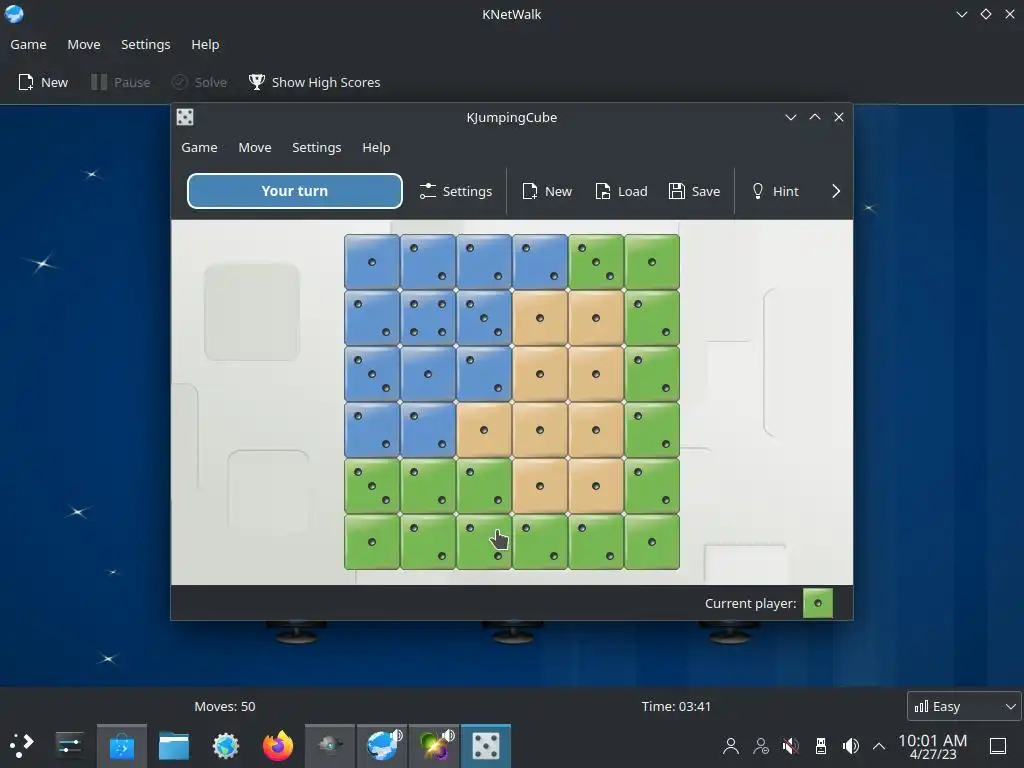Click the green one-dot cube in top-right corner
This screenshot has height=768, width=1024.
pos(652,262)
